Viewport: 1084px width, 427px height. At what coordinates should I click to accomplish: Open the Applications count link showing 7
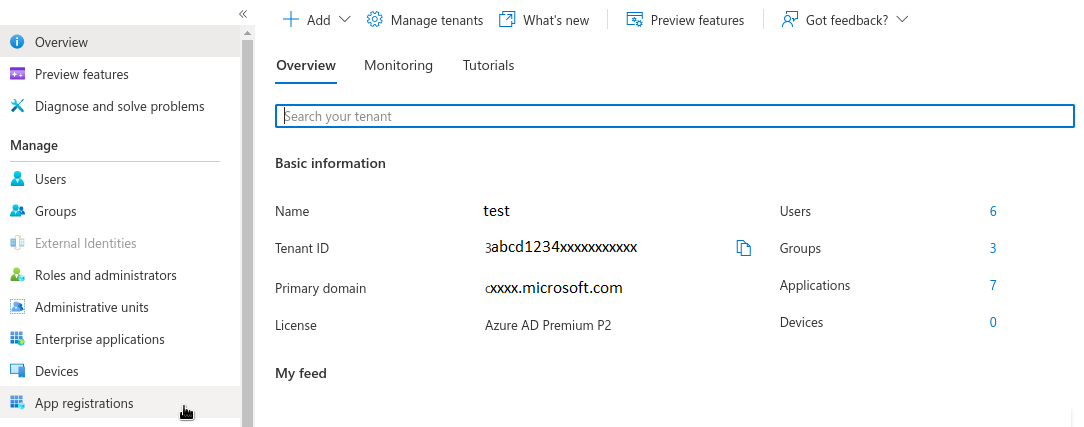coord(993,285)
